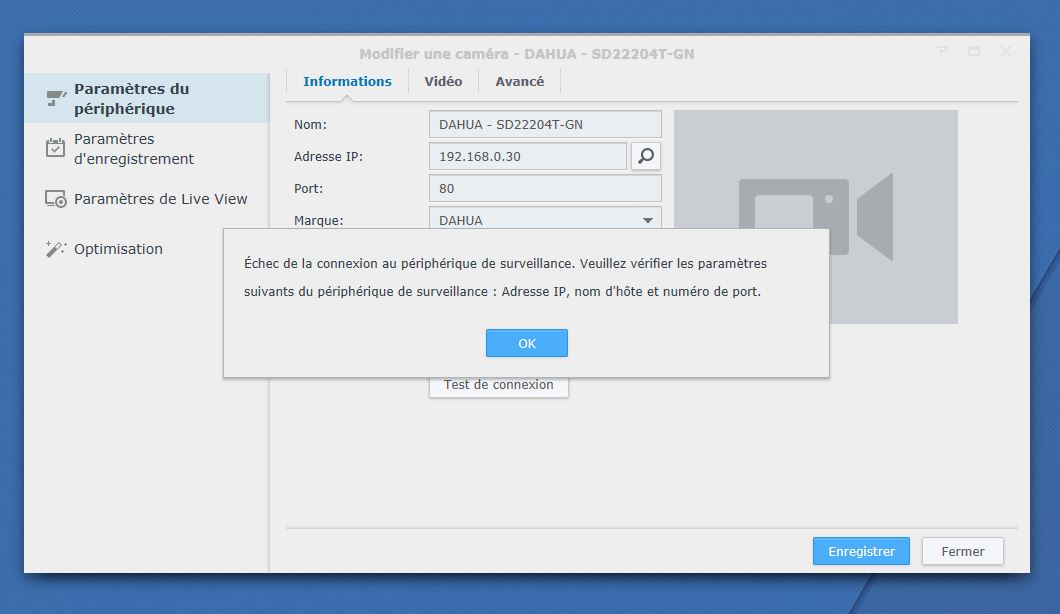Switch to the Vidéo tab

point(443,81)
